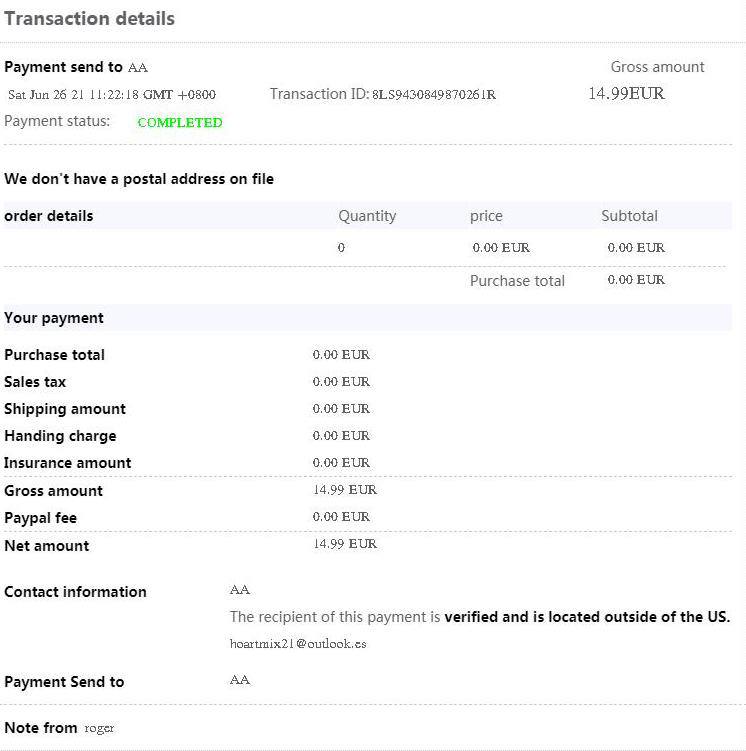Click the Paypal fee label
The height and width of the screenshot is (751, 746).
[41, 518]
